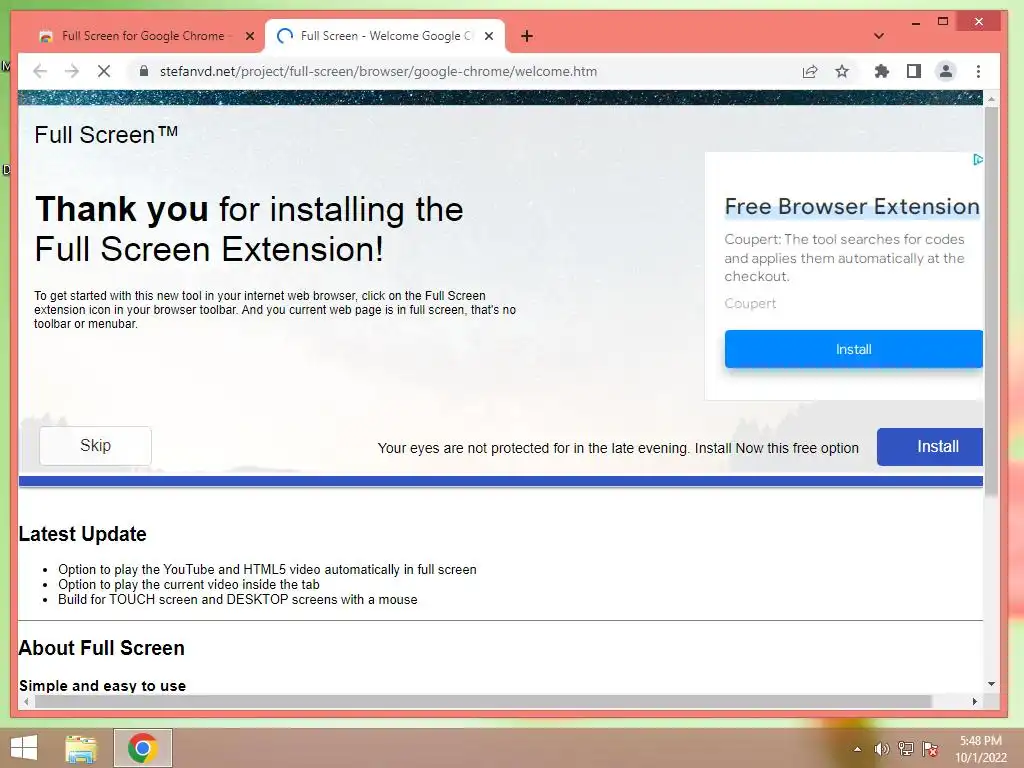The width and height of the screenshot is (1024, 768).
Task: Install the Coupert ad extension
Action: [854, 349]
